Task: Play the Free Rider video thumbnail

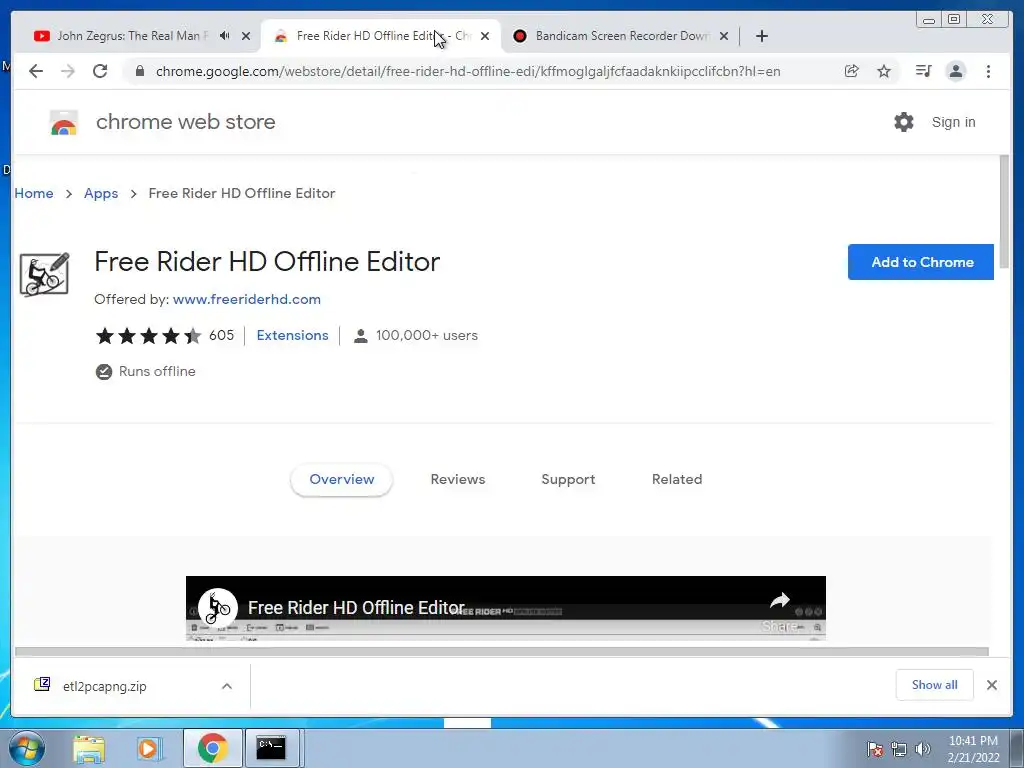Action: click(505, 608)
